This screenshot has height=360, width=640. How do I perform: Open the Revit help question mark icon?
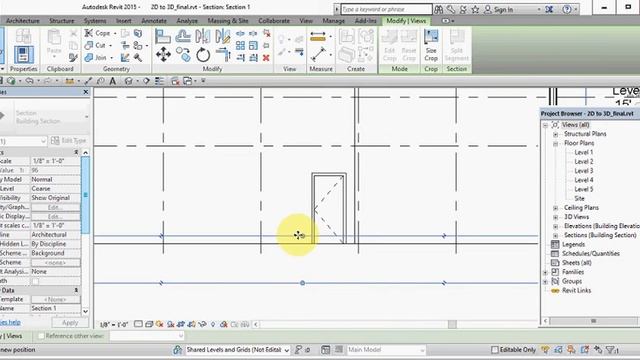pyautogui.click(x=567, y=9)
